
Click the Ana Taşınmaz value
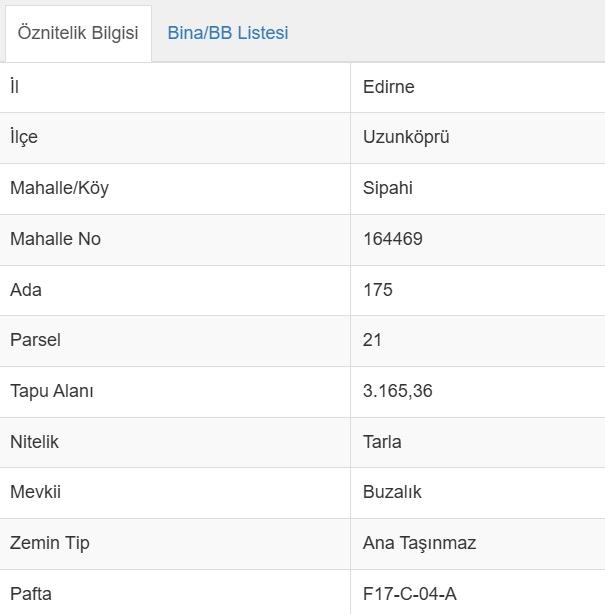(419, 543)
